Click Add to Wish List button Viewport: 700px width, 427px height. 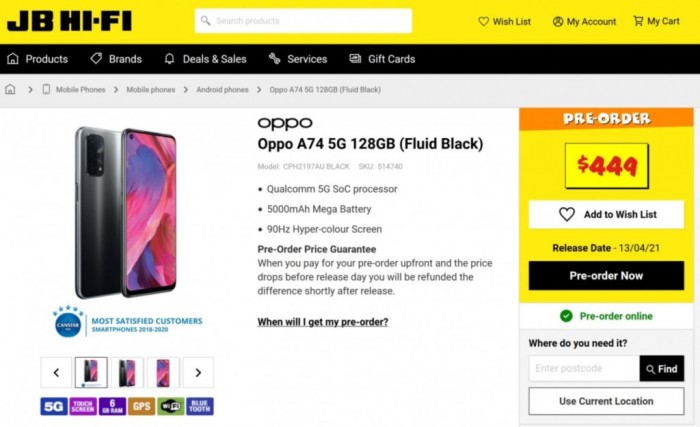tap(606, 214)
